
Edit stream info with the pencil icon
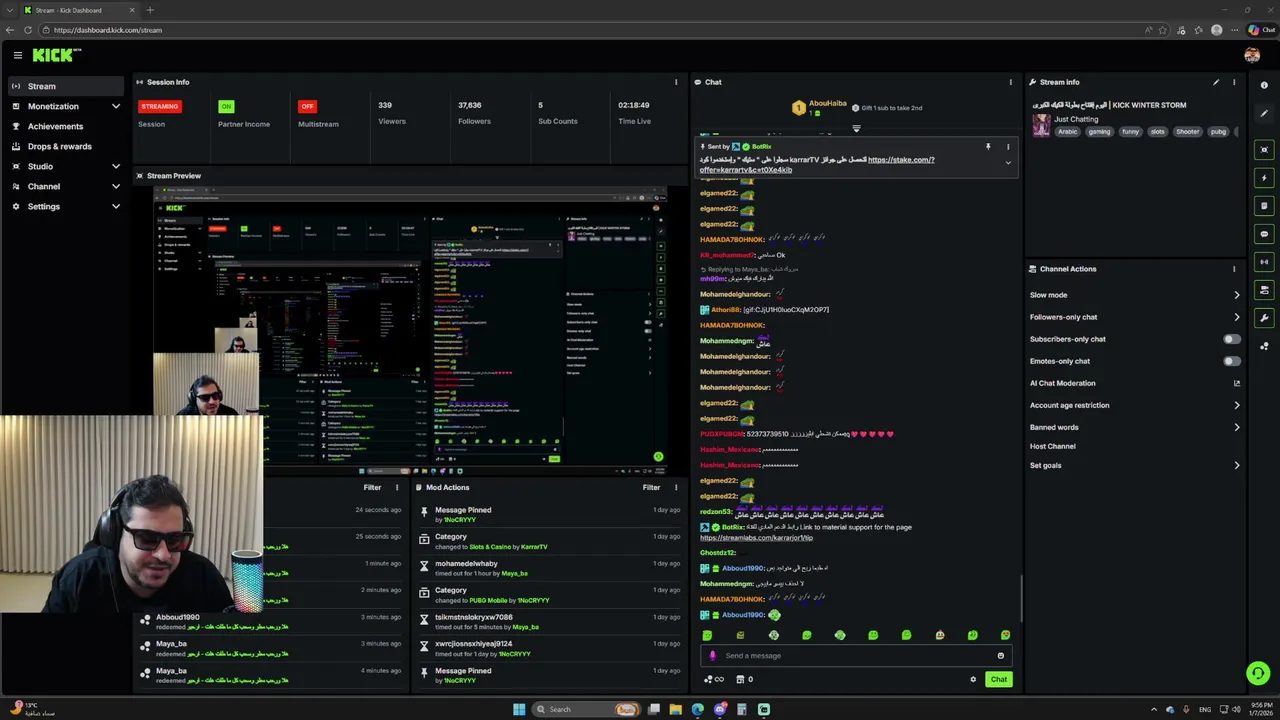[x=1216, y=82]
